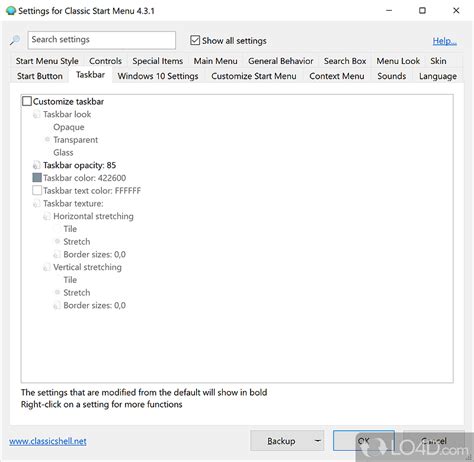
Task: Choose Stretch under Vertical stretching
Action: (x=77, y=293)
